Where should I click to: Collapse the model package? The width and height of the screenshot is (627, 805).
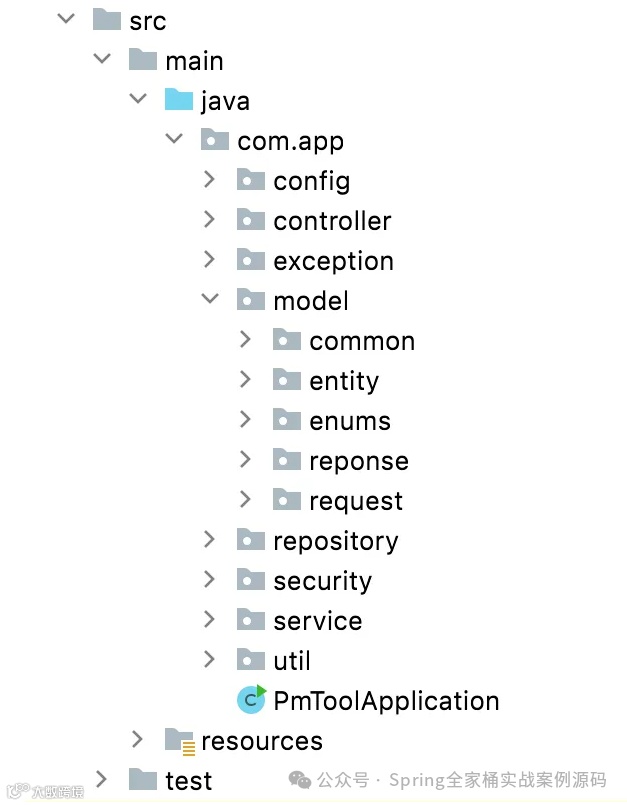click(x=209, y=300)
